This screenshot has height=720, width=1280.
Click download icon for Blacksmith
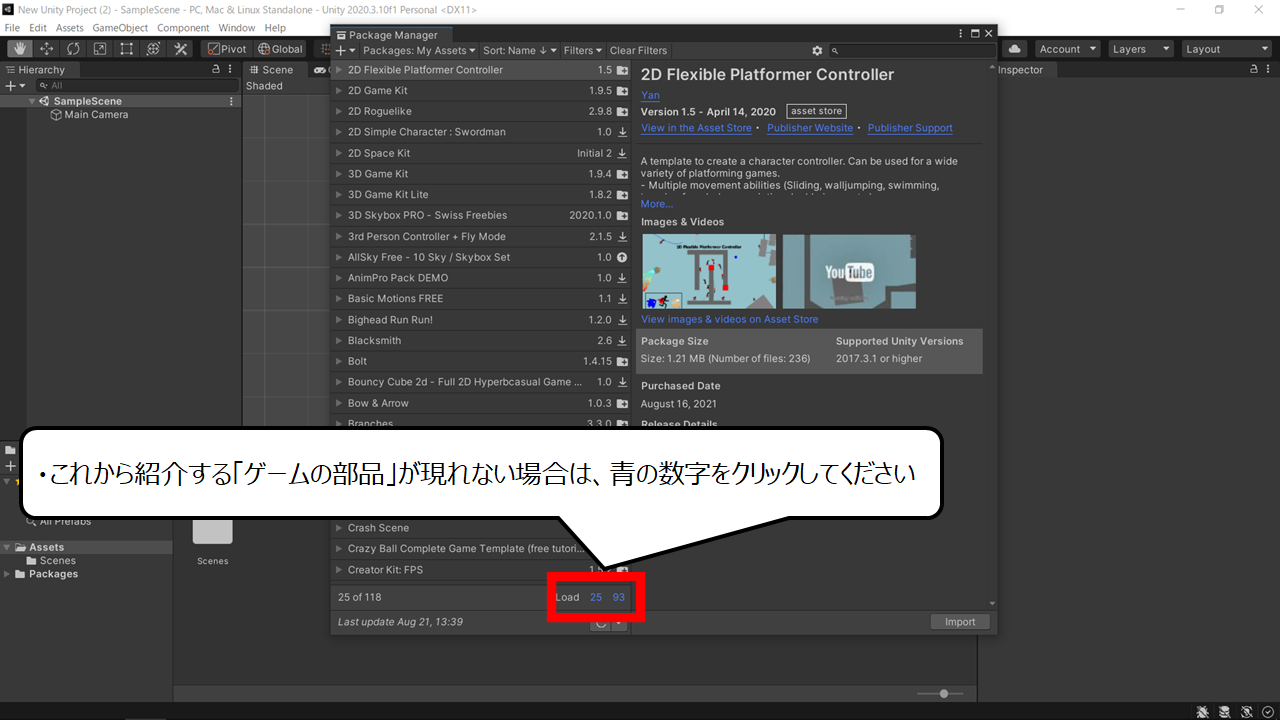coord(622,341)
